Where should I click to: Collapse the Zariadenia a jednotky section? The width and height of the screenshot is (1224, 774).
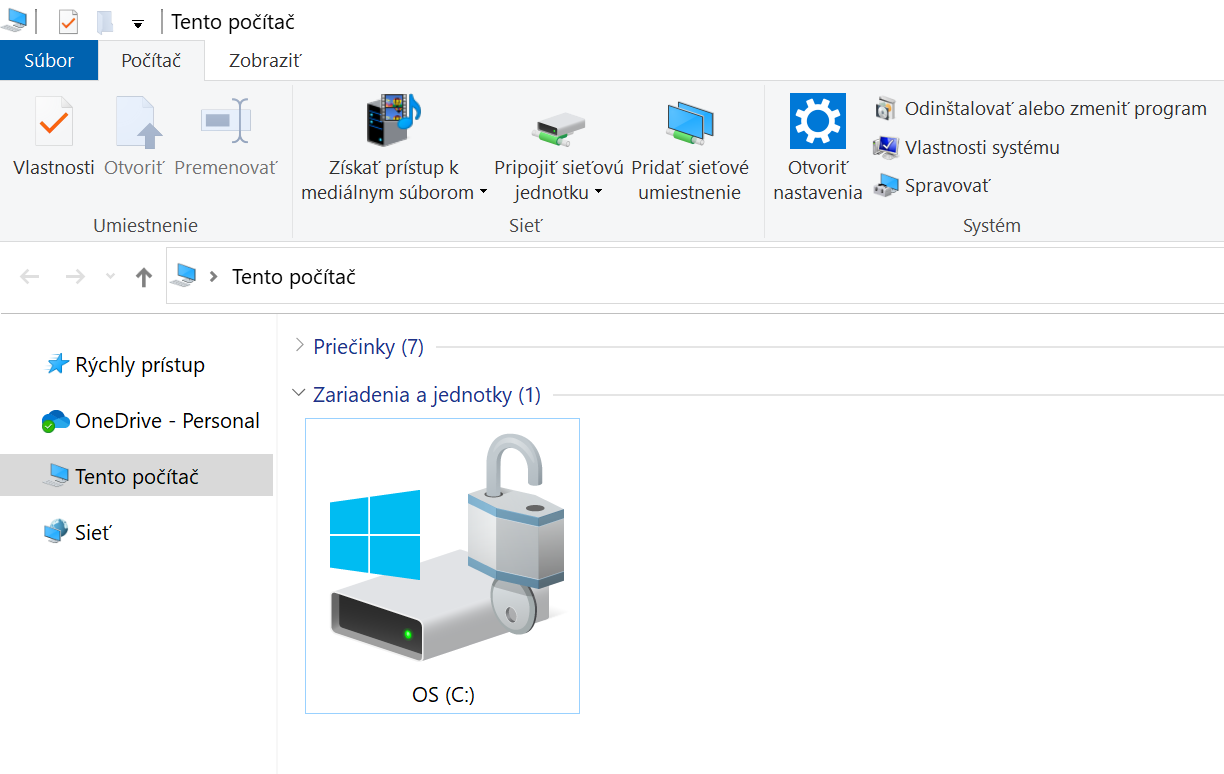coord(298,394)
